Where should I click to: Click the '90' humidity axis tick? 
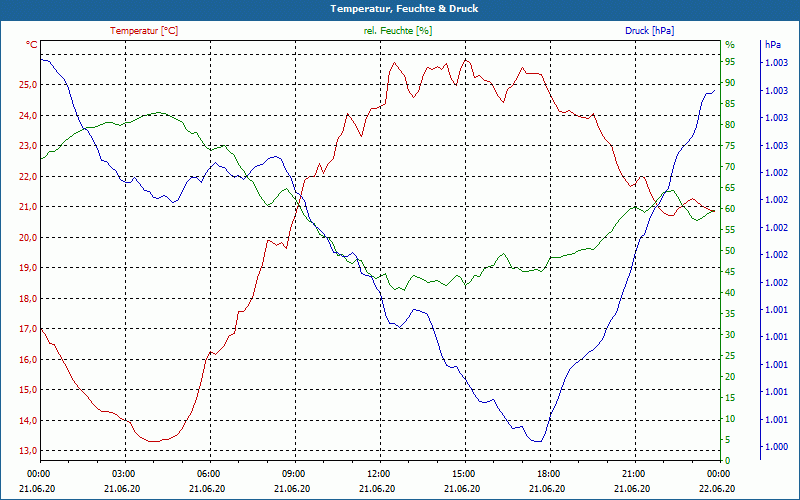(730, 83)
